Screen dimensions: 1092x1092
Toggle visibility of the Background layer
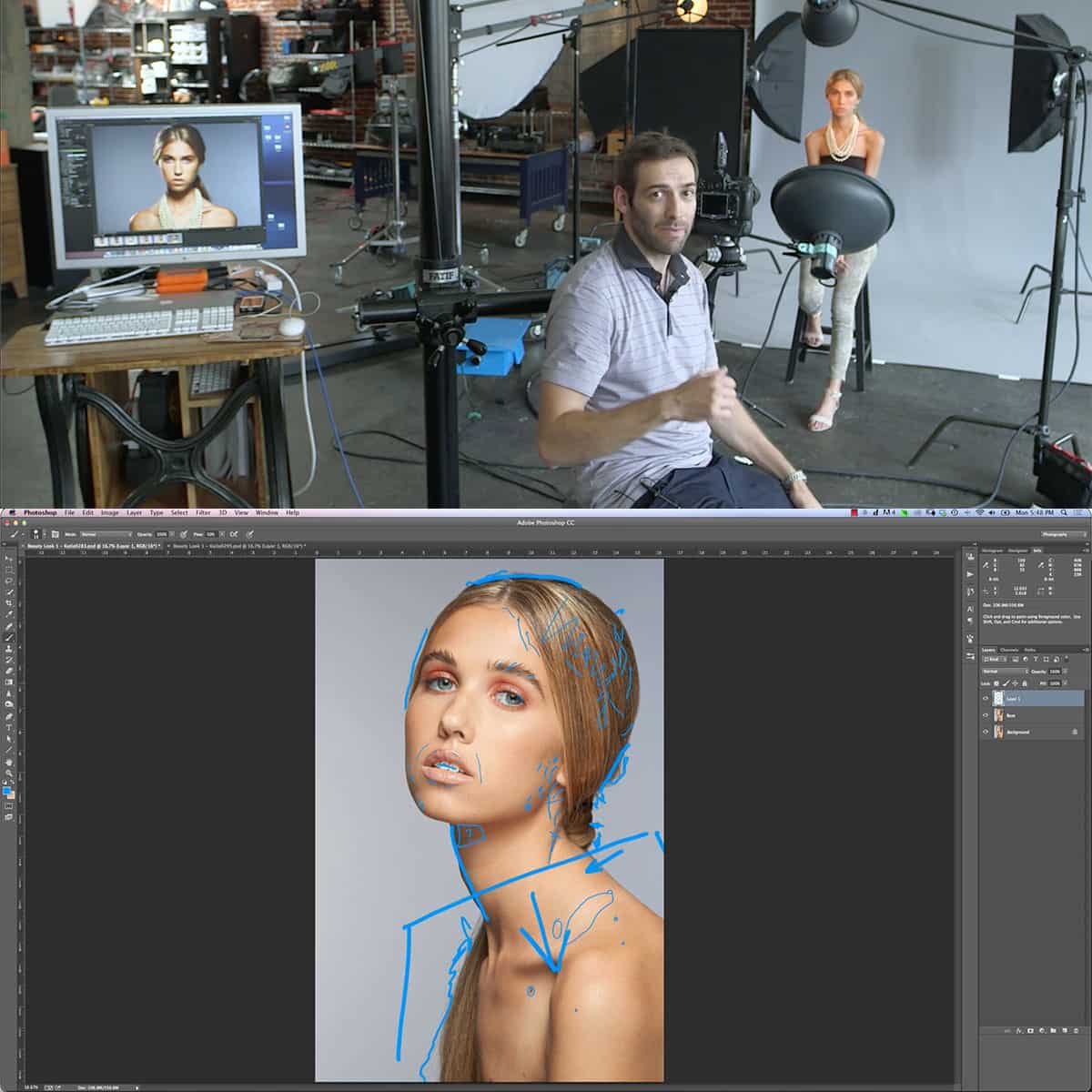pos(986,732)
